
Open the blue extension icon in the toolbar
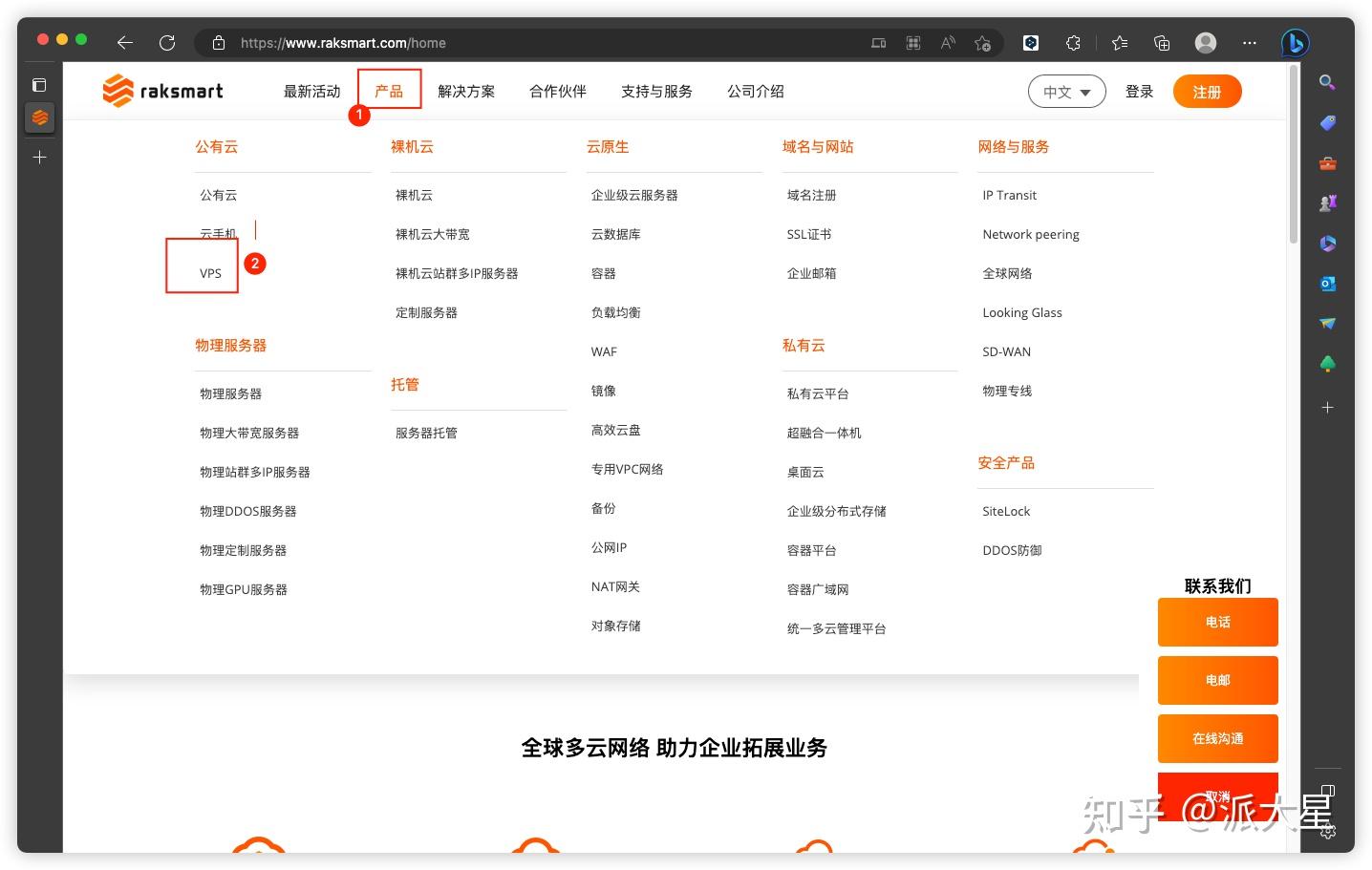(1031, 42)
